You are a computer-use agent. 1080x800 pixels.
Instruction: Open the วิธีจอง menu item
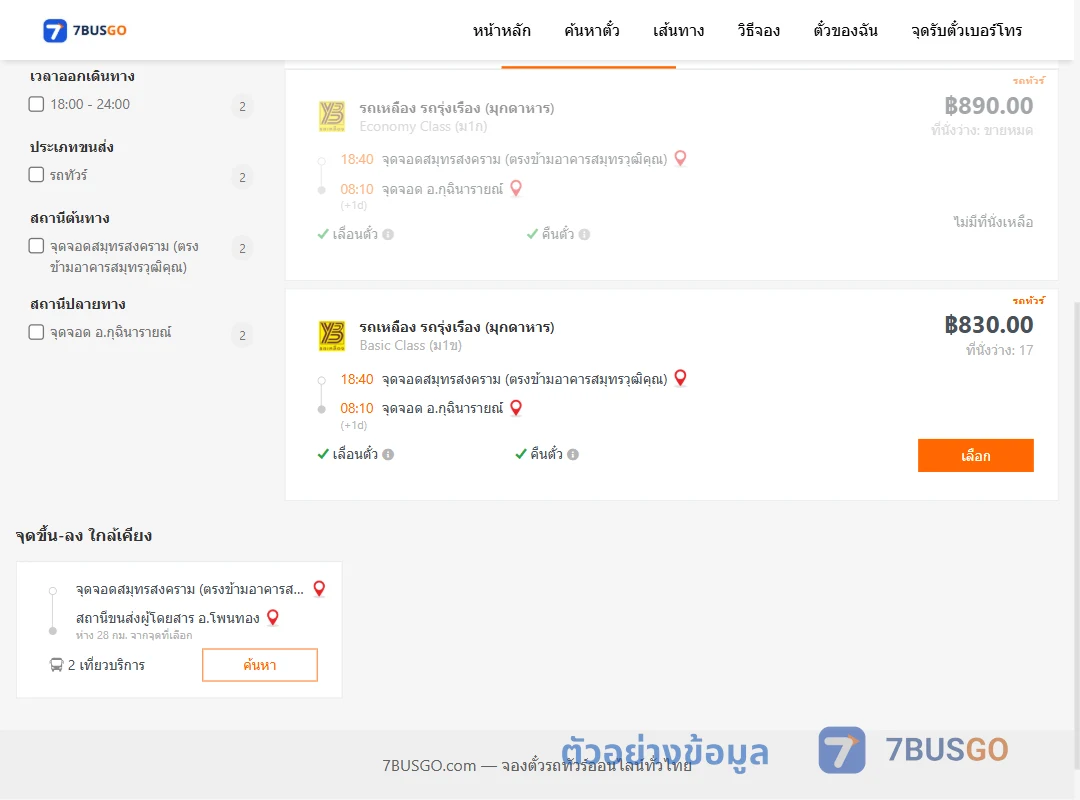click(758, 30)
